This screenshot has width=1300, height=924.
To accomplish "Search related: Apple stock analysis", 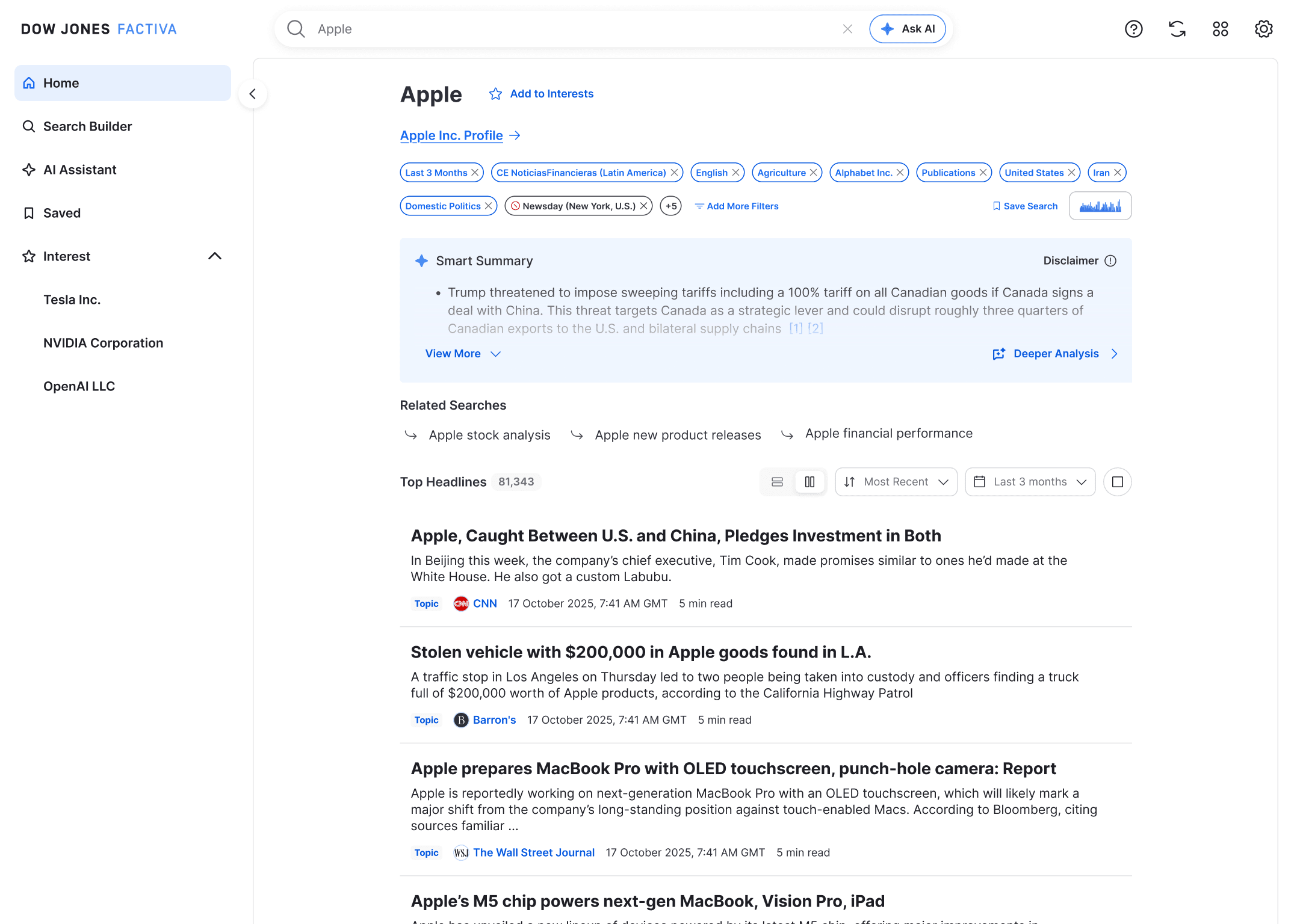I will 489,435.
